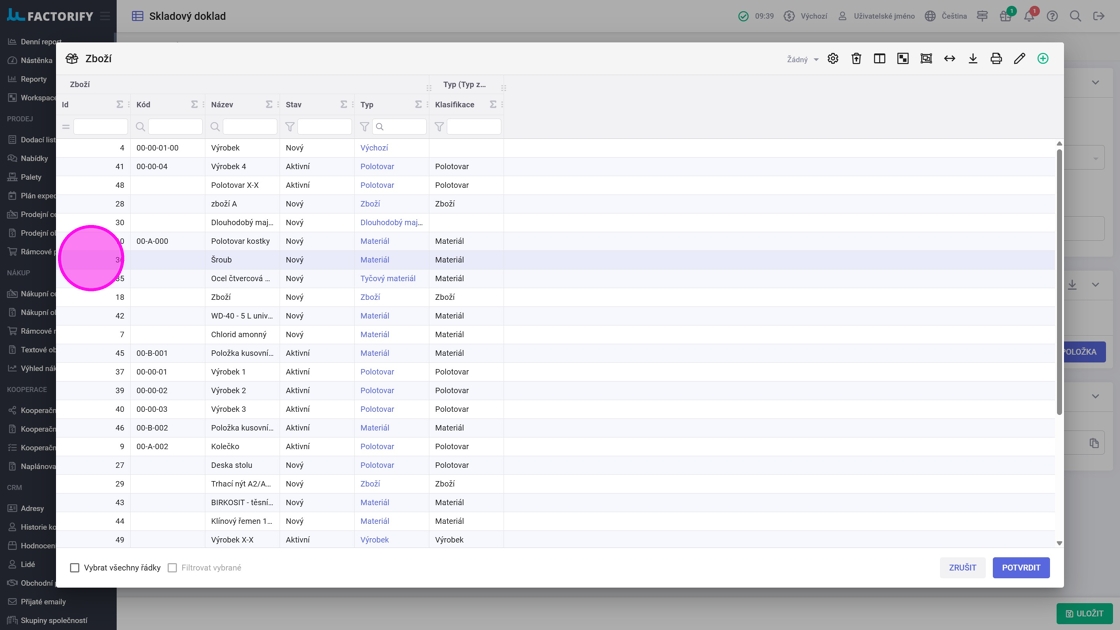Click the sum icon in Název column header
This screenshot has width=1120, height=630.
[269, 104]
